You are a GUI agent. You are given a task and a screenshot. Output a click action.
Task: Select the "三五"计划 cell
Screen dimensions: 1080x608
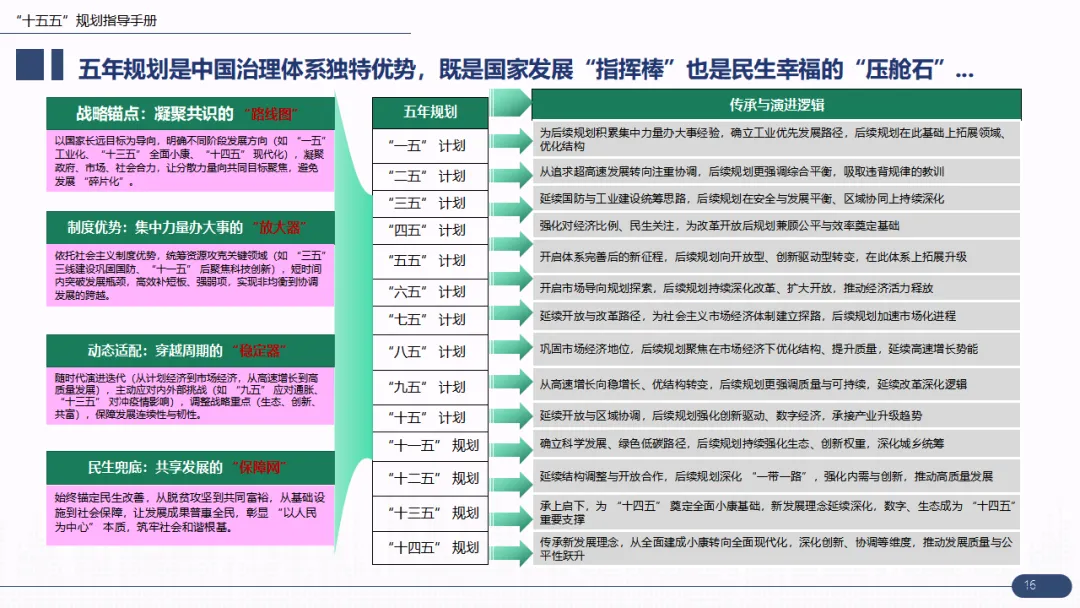(430, 203)
